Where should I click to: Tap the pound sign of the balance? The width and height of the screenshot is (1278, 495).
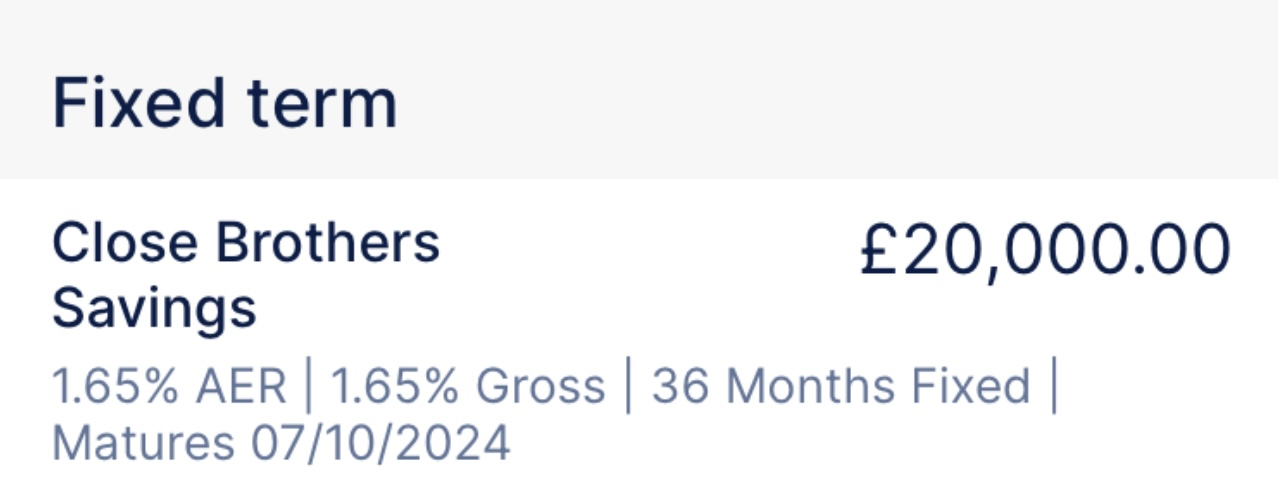point(882,251)
